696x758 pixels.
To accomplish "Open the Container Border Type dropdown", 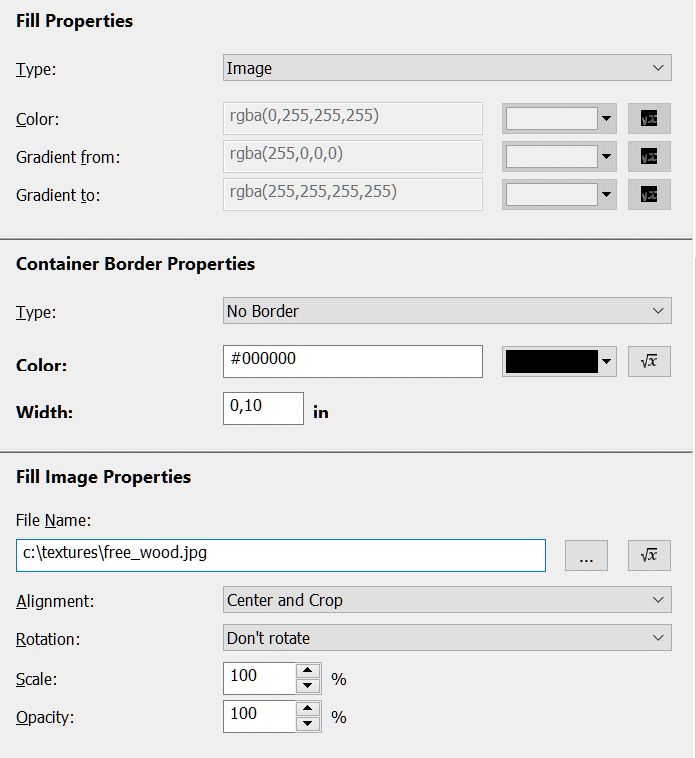I will (447, 310).
